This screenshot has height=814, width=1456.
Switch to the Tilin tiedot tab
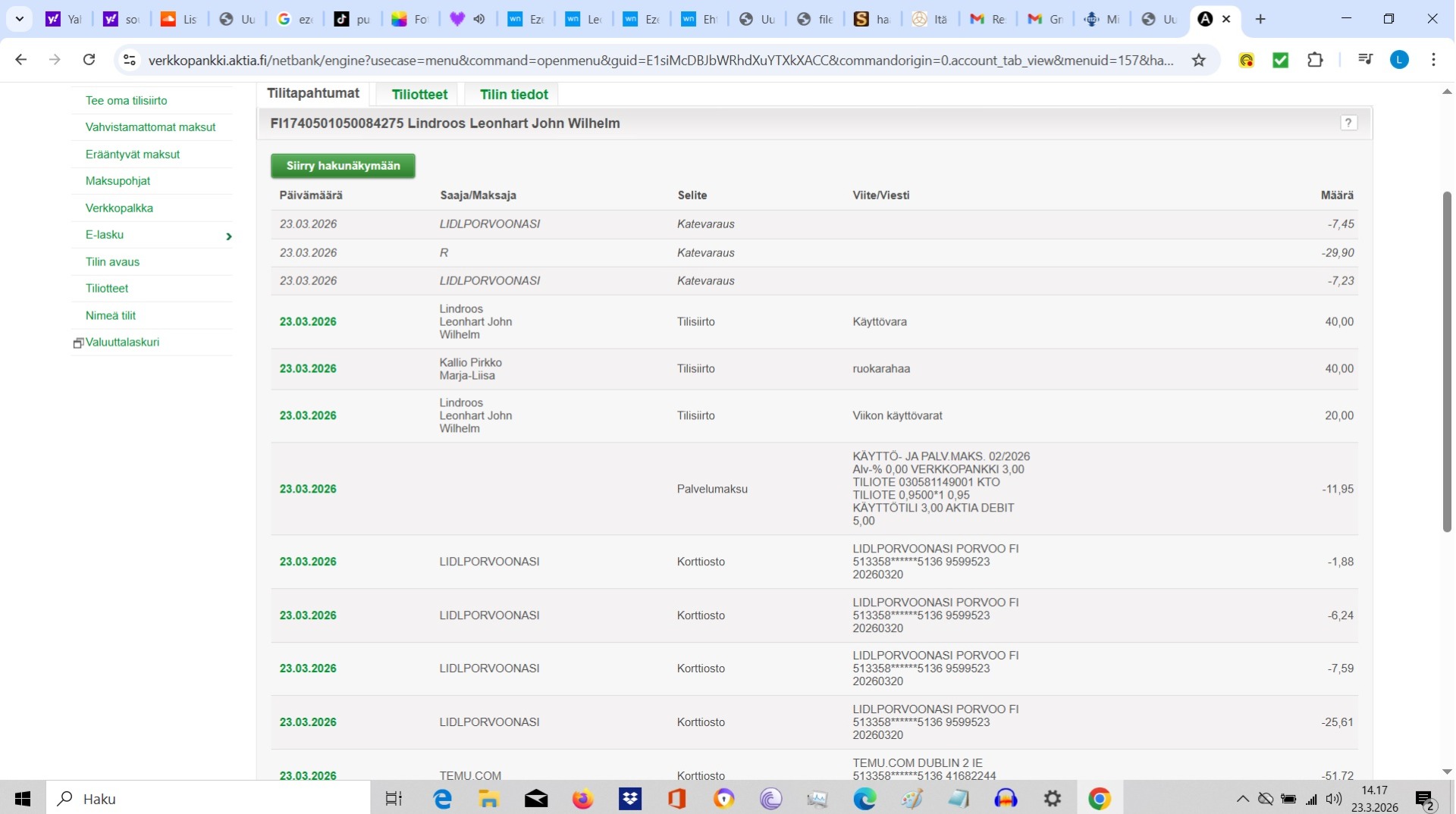pyautogui.click(x=513, y=94)
